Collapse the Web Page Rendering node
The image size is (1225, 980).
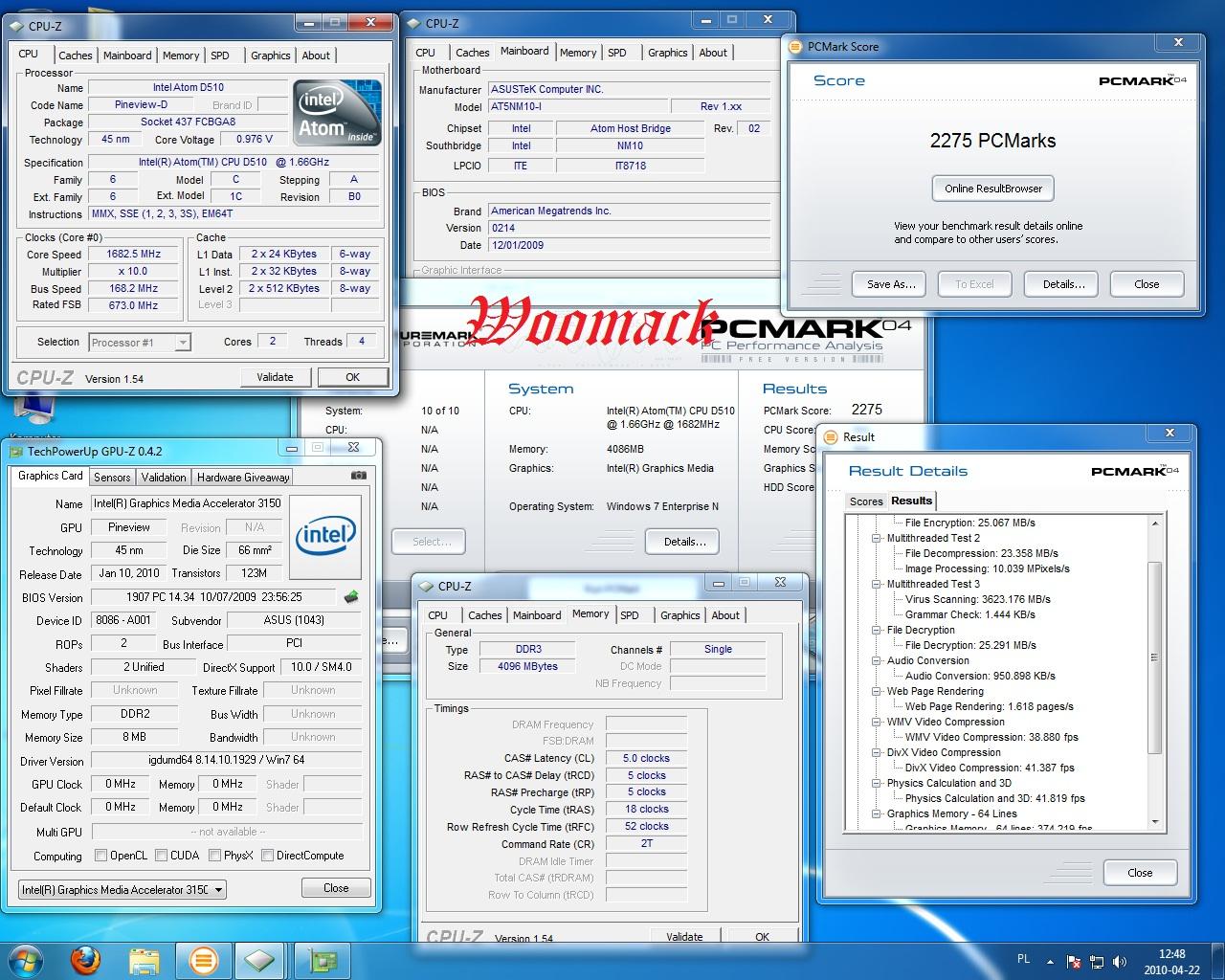[x=877, y=692]
